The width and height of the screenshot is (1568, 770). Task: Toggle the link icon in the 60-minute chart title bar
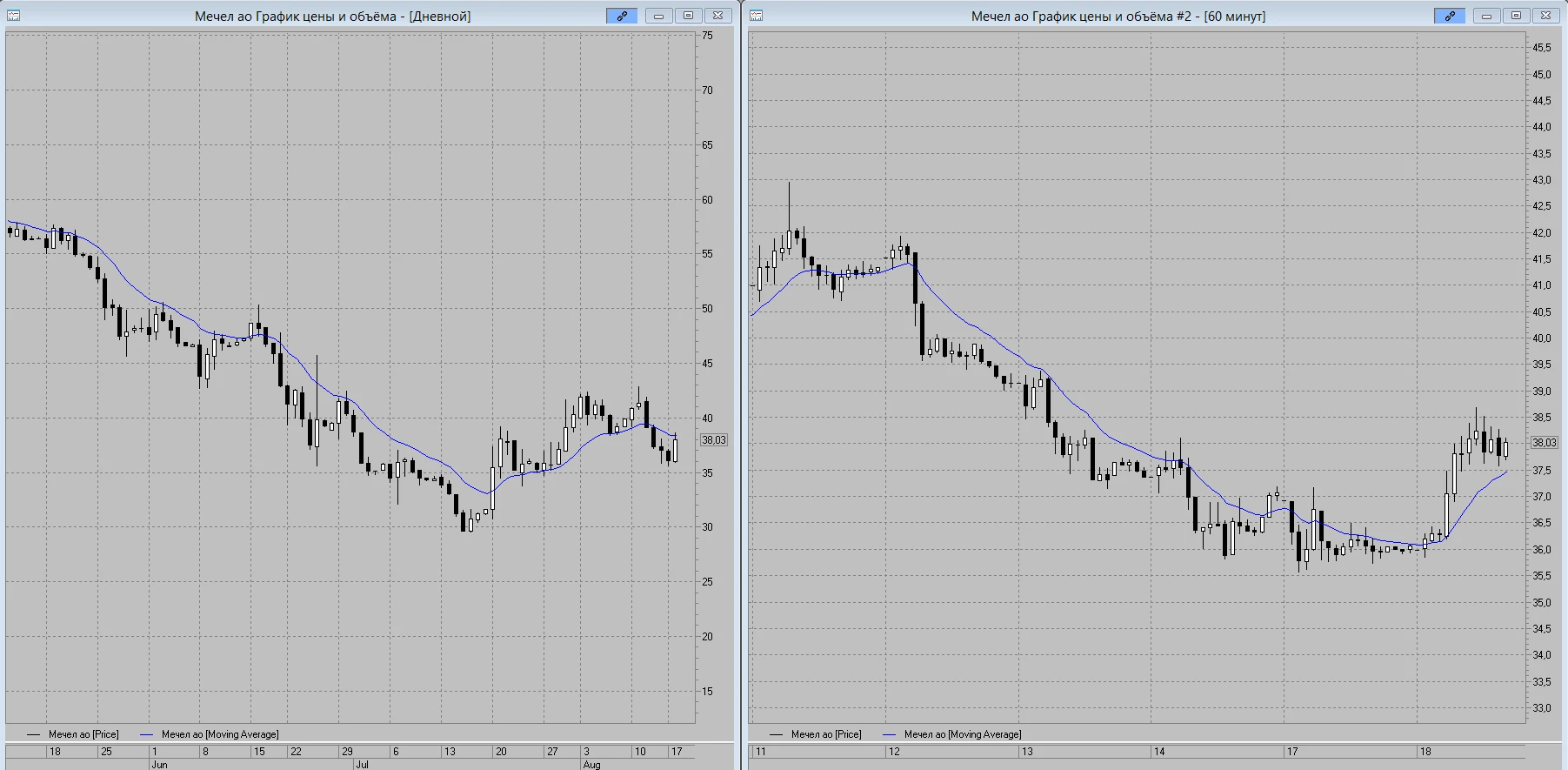click(x=1450, y=16)
